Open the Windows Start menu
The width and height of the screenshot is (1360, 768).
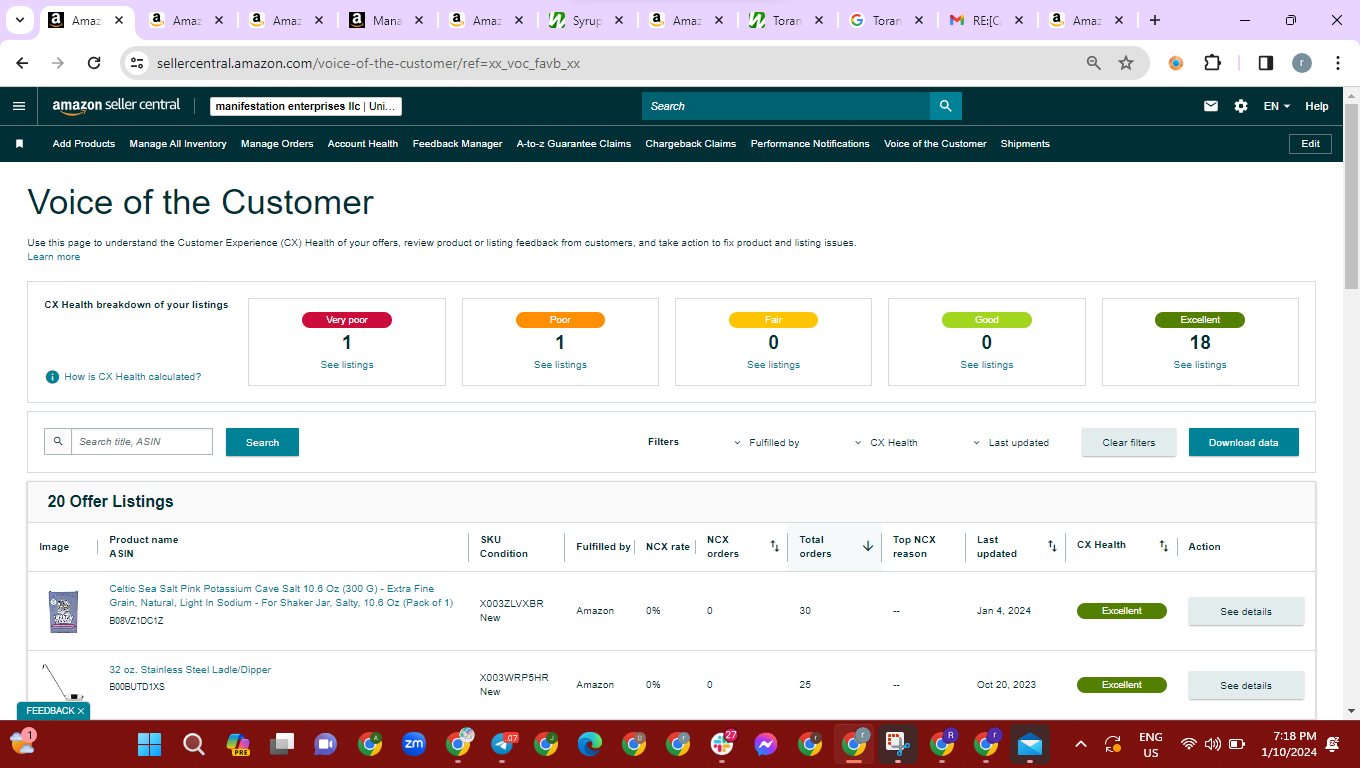coord(149,744)
